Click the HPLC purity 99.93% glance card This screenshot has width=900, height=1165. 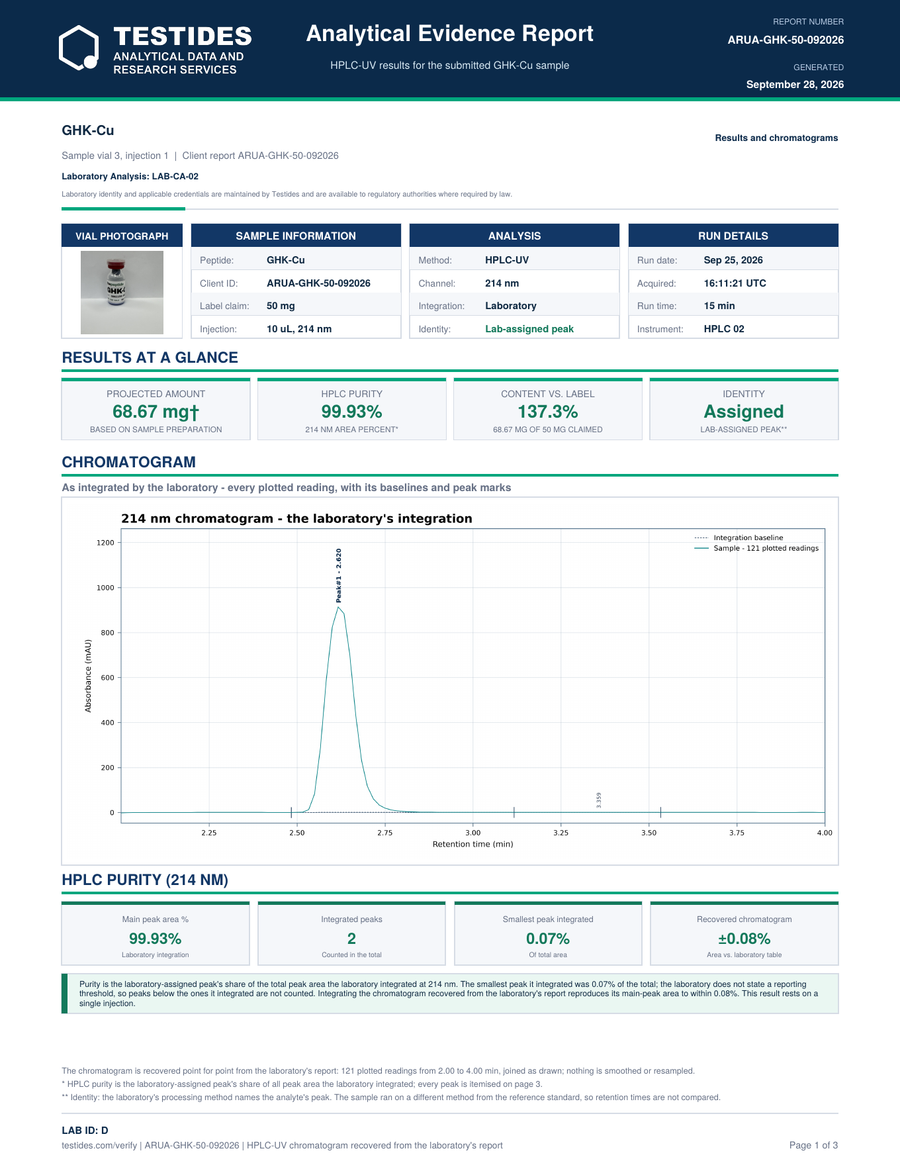click(x=352, y=409)
